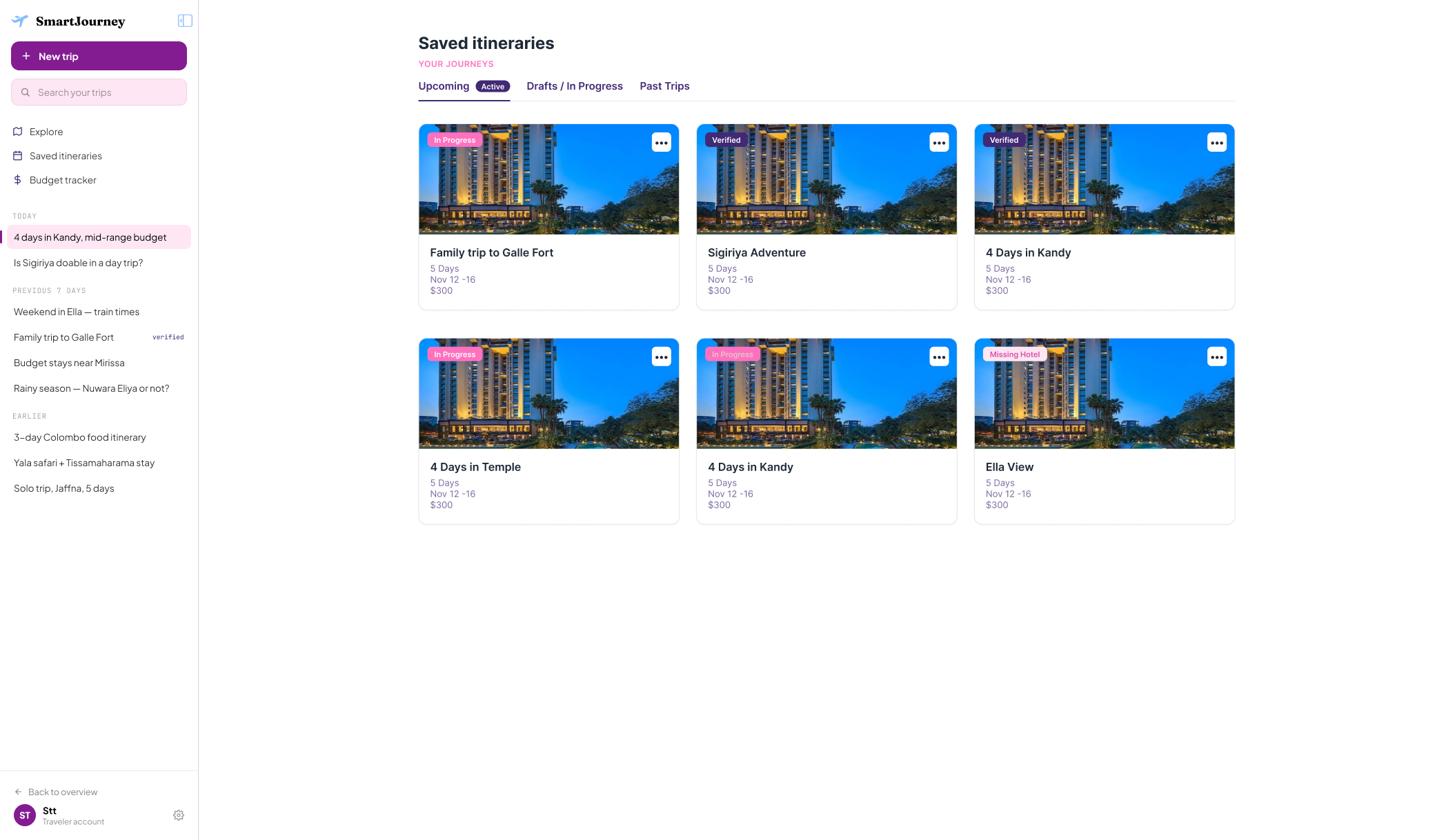Screen dimensions: 1455x840
Task: Open options menu on Ella View card
Action: coord(1216,357)
